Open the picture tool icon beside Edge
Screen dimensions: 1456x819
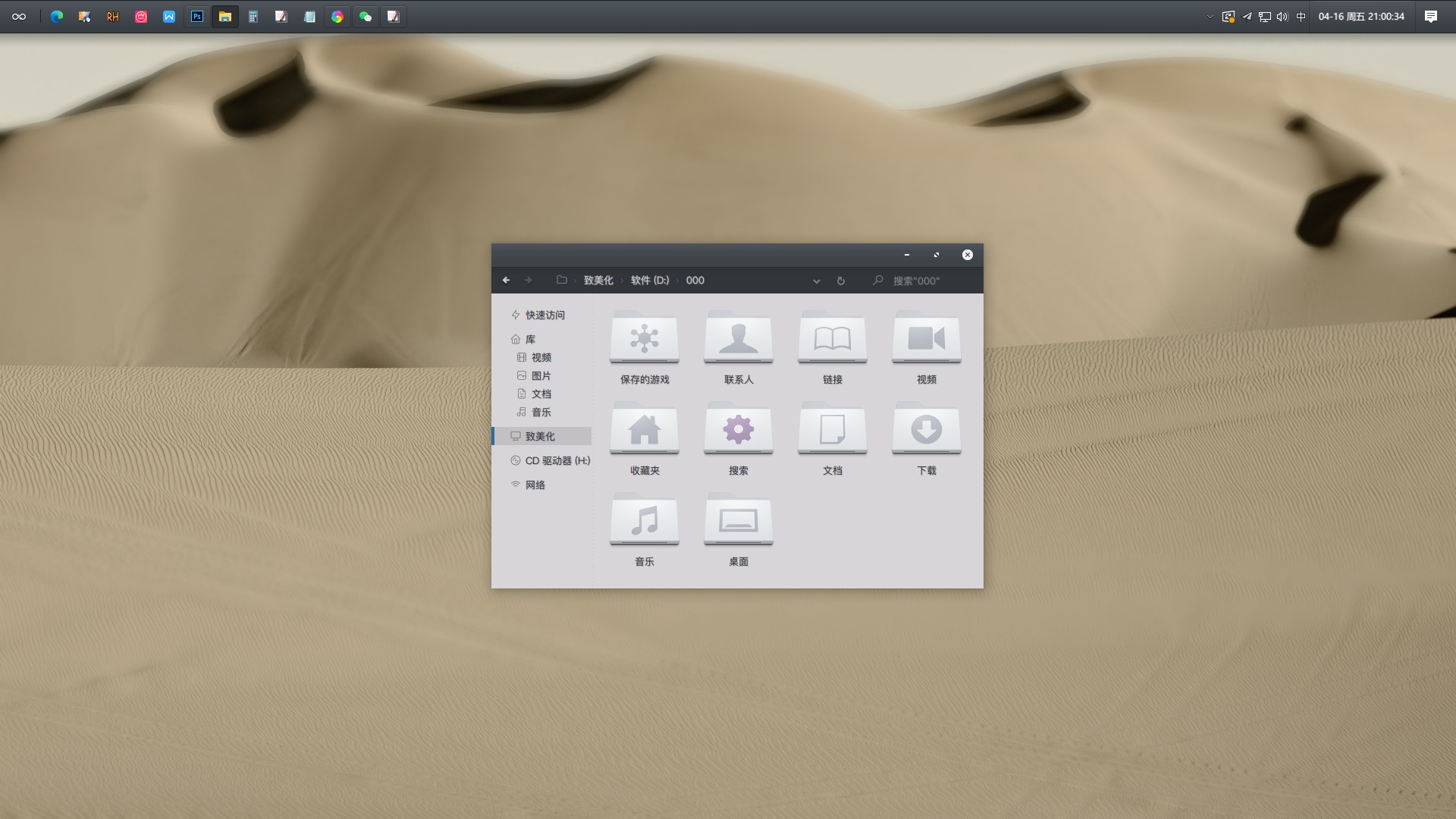point(84,17)
